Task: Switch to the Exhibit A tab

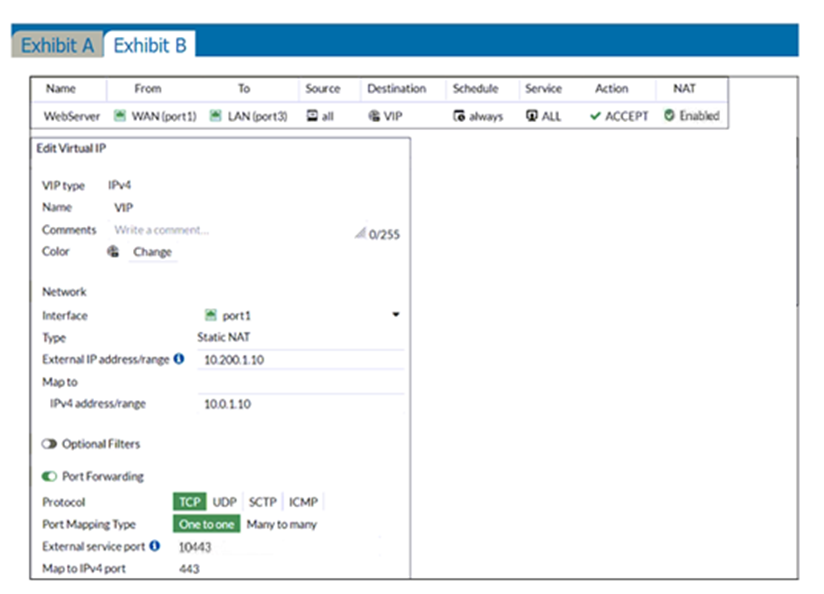Action: 57,45
